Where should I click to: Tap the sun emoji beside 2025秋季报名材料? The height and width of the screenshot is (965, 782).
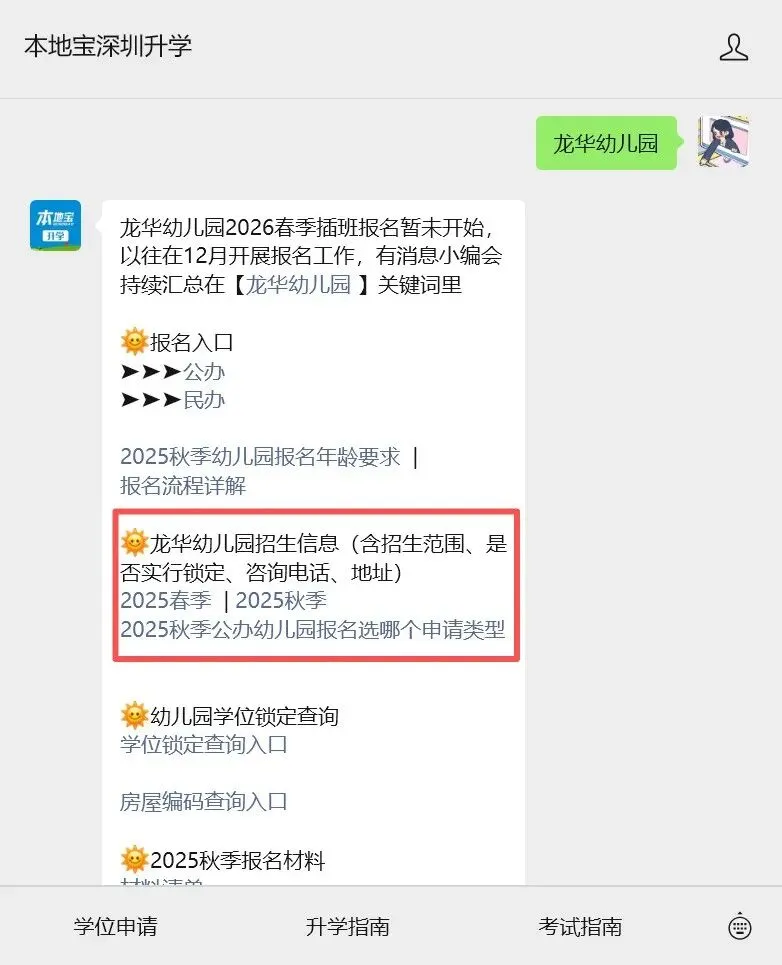(x=134, y=860)
